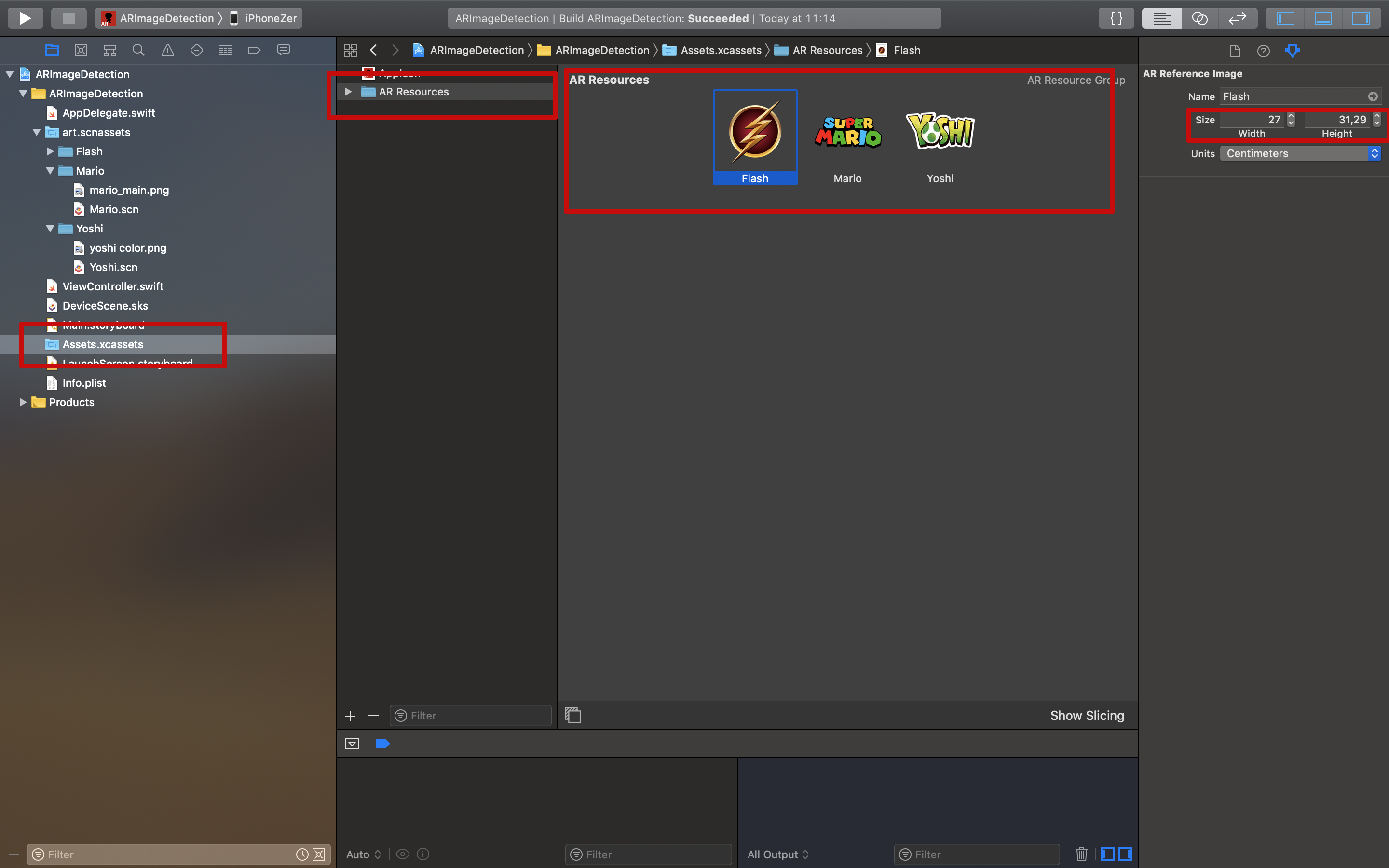Open the related items grid menu
Viewport: 1389px width, 868px height.
(350, 50)
